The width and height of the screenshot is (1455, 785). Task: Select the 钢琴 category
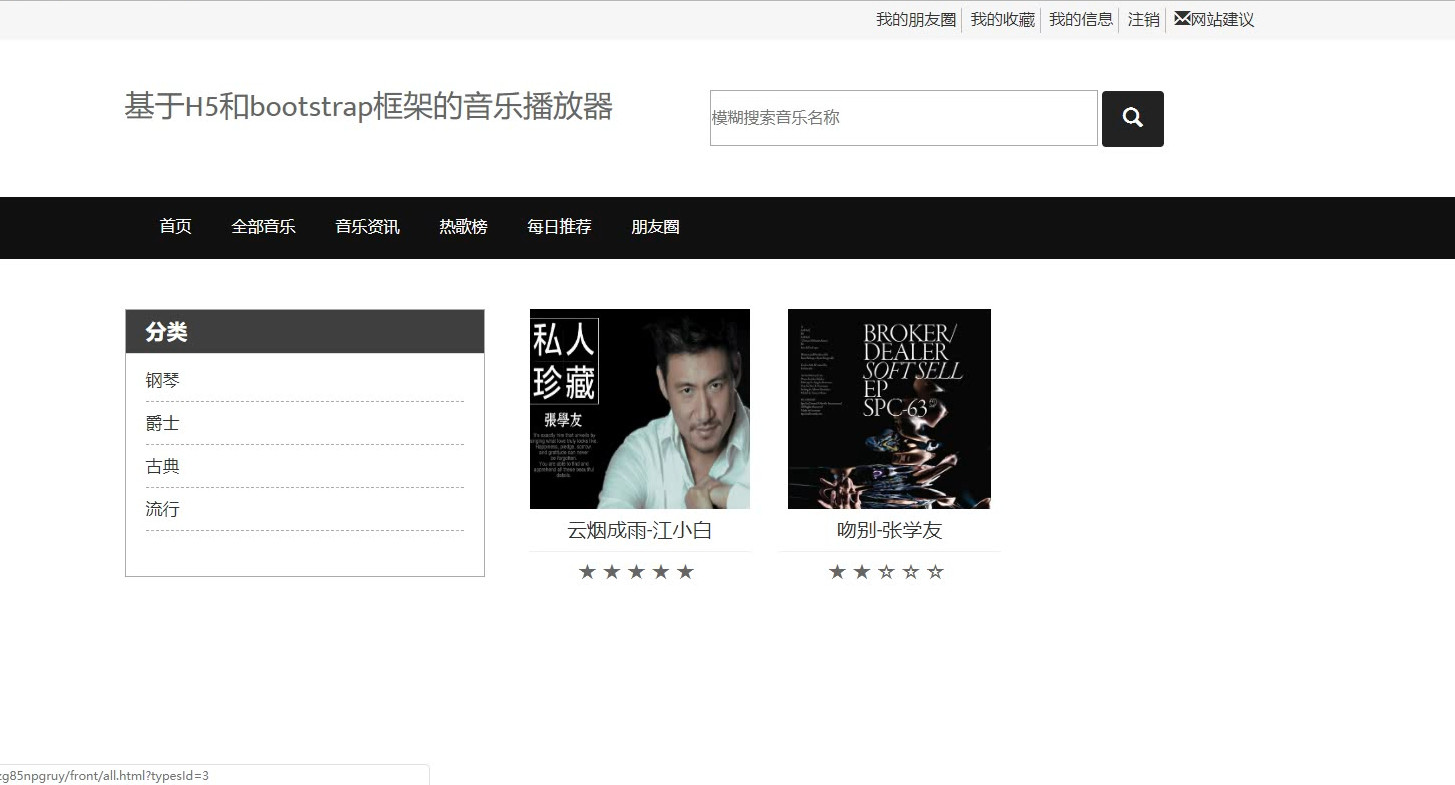click(x=162, y=381)
